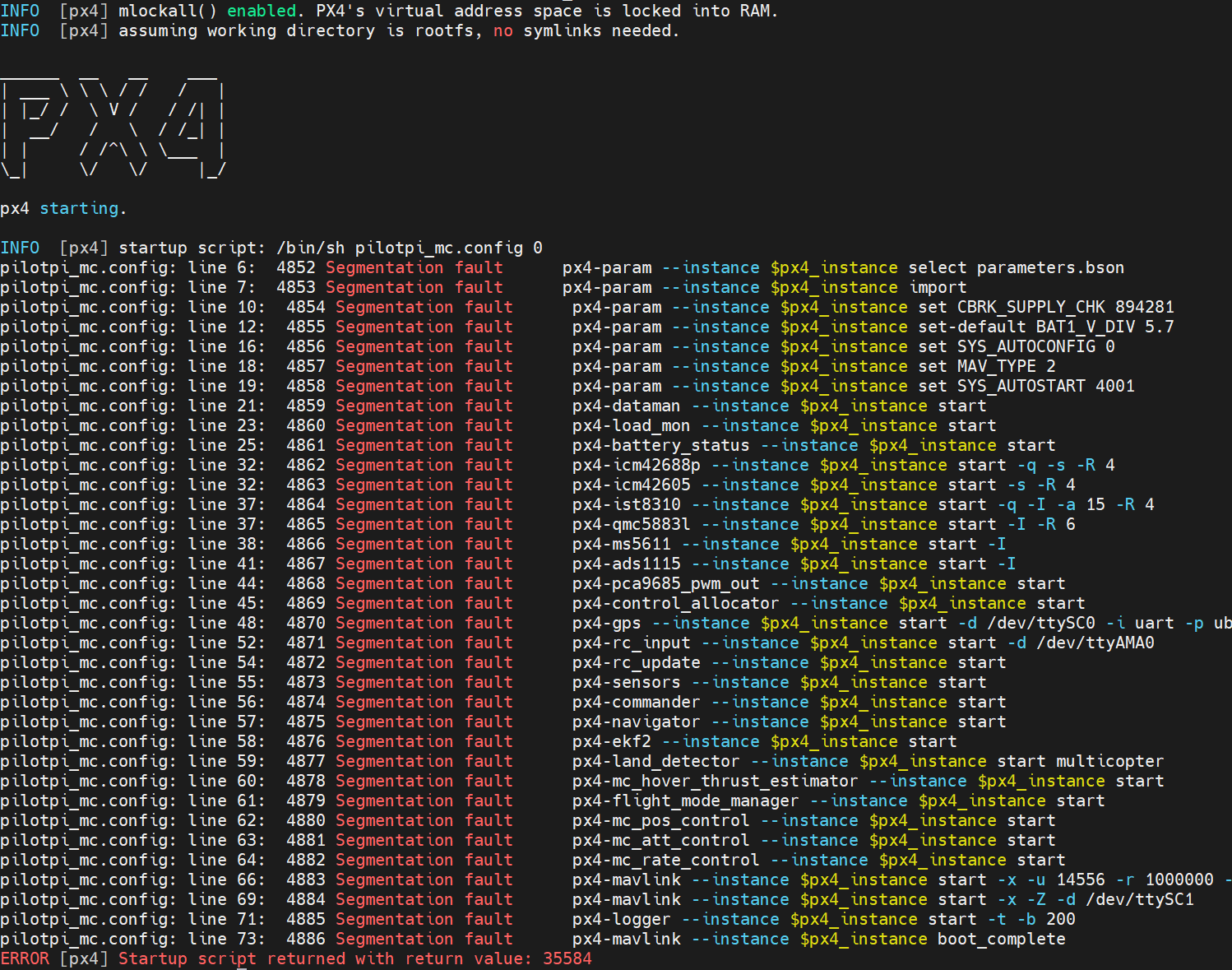
Task: Click the px4-icm42688p start command
Action: (x=844, y=465)
